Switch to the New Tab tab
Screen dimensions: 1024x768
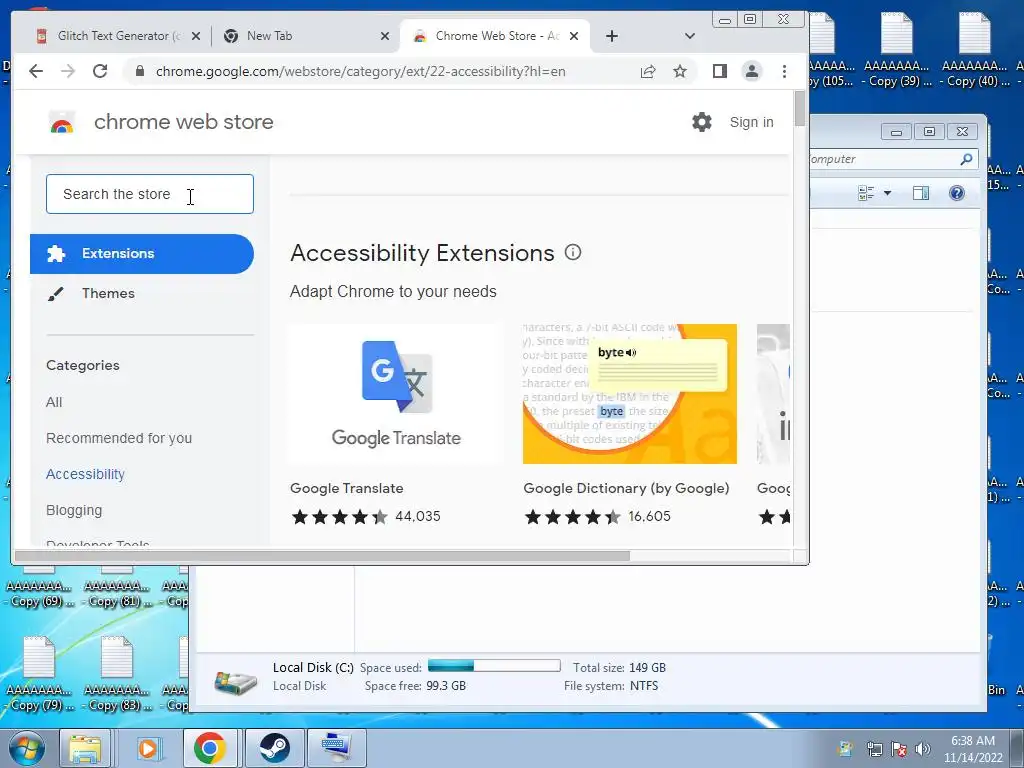(304, 36)
